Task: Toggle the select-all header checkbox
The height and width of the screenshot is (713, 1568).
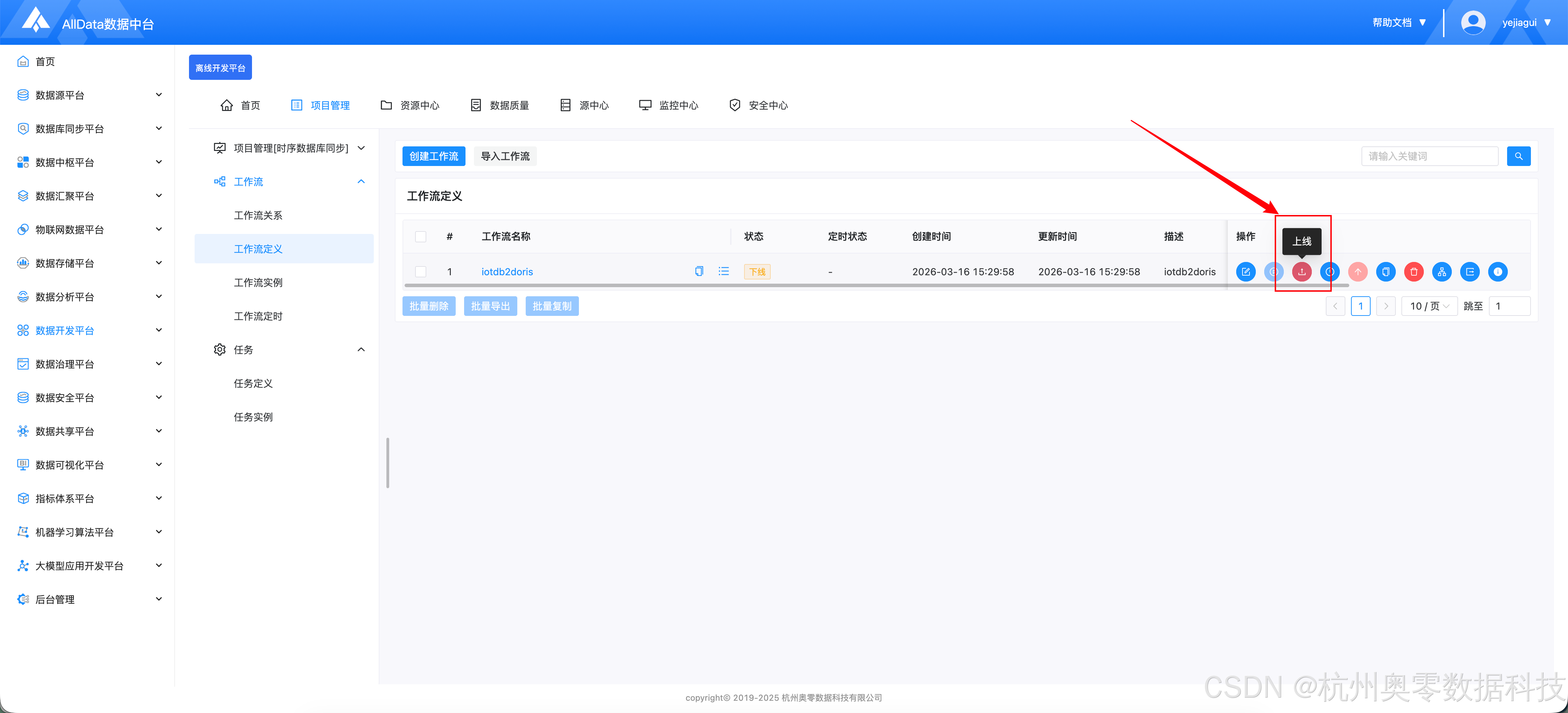Action: (x=421, y=236)
